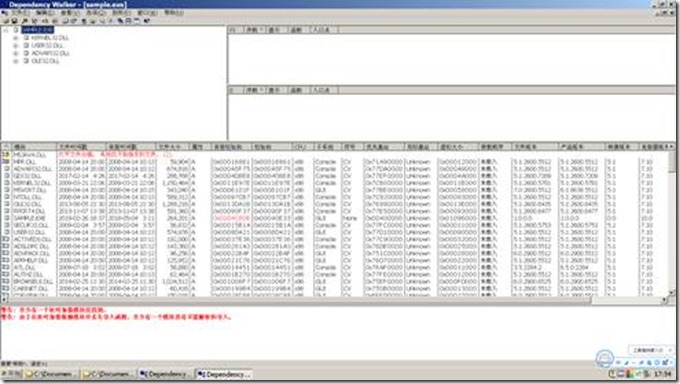Viewport: 680px width, 384px height.
Task: Select ADSLDPC.DLL name in module list
Action: point(31,246)
